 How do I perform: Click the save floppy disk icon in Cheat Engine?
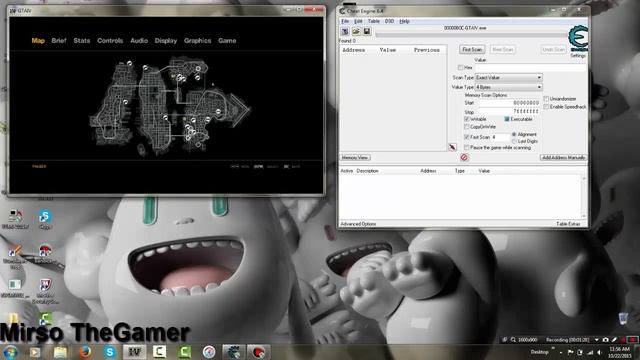(367, 31)
